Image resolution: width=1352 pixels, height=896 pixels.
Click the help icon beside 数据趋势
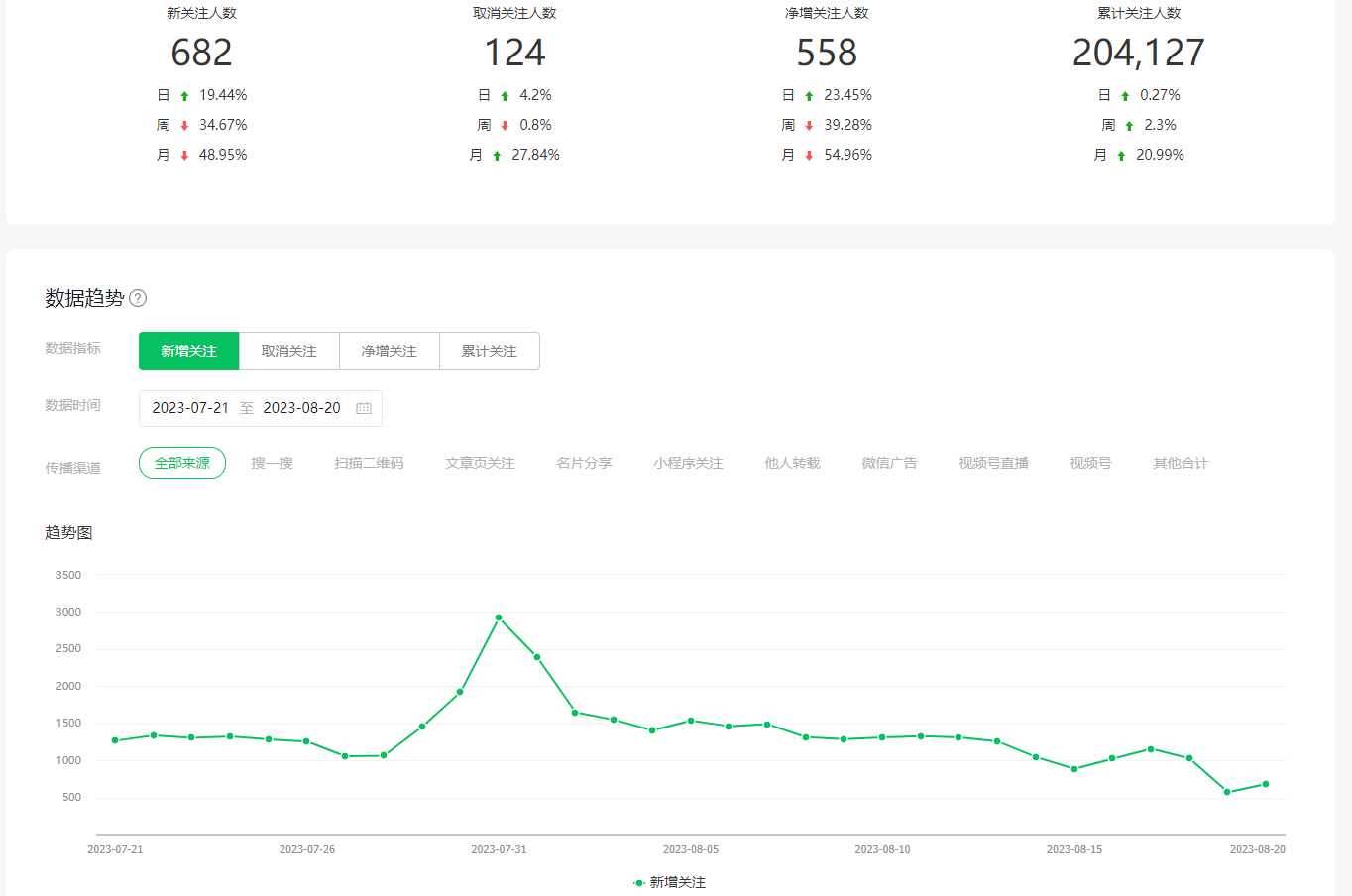(138, 298)
